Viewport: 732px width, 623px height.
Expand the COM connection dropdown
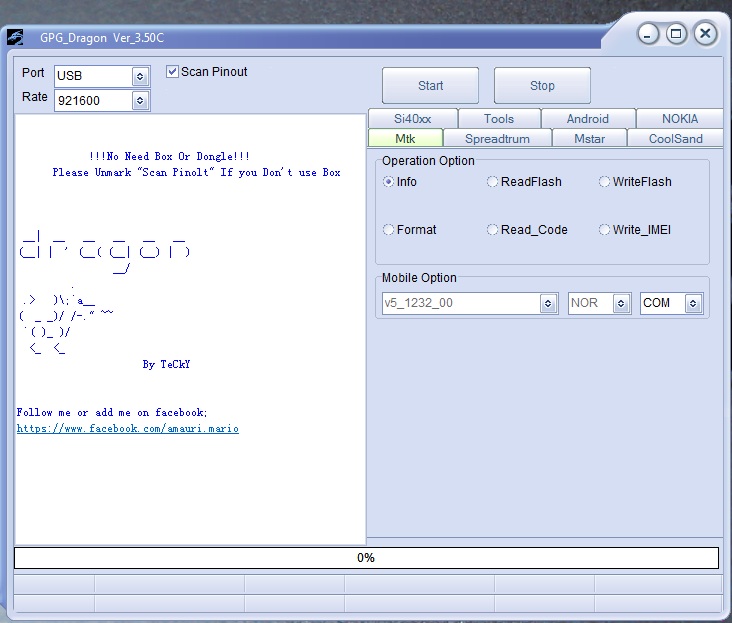click(693, 303)
